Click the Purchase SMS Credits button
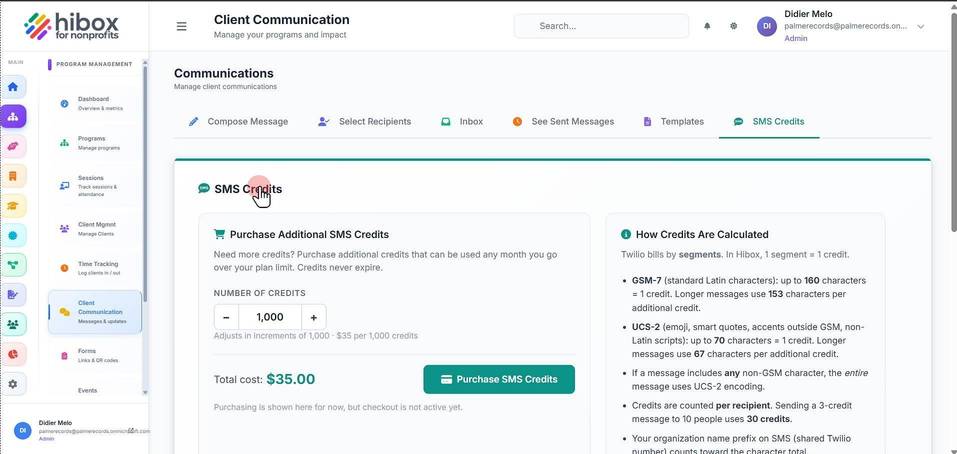Image resolution: width=957 pixels, height=454 pixels. point(499,379)
